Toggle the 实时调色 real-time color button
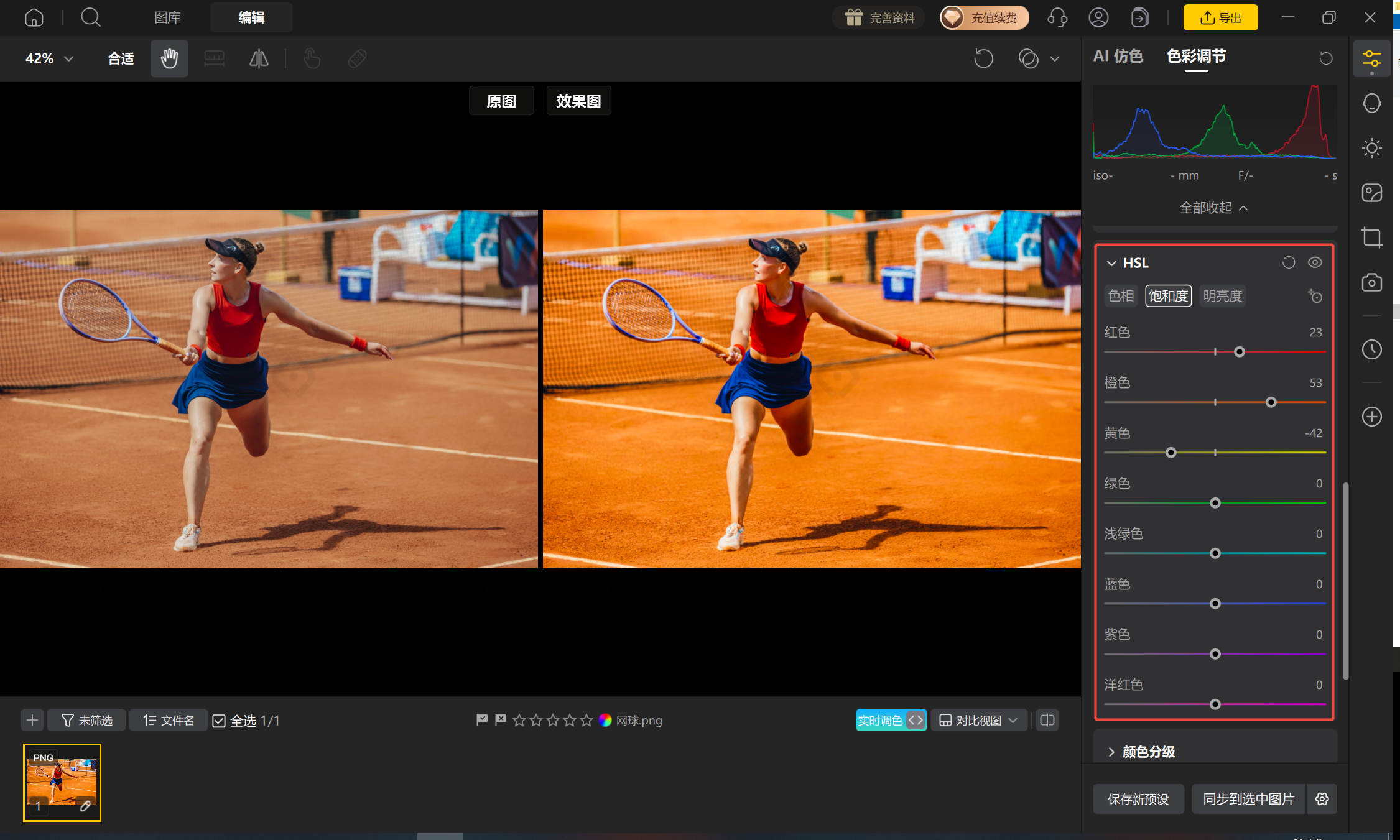Image resolution: width=1400 pixels, height=840 pixels. click(891, 720)
